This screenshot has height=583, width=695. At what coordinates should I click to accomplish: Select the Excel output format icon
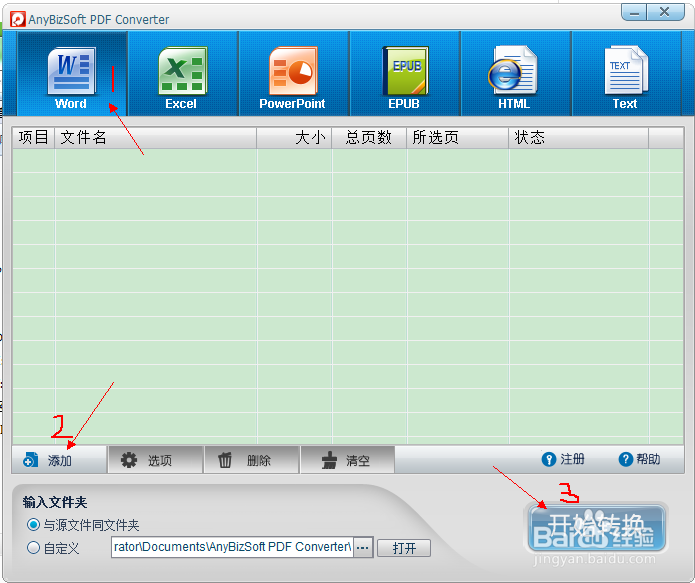[182, 74]
